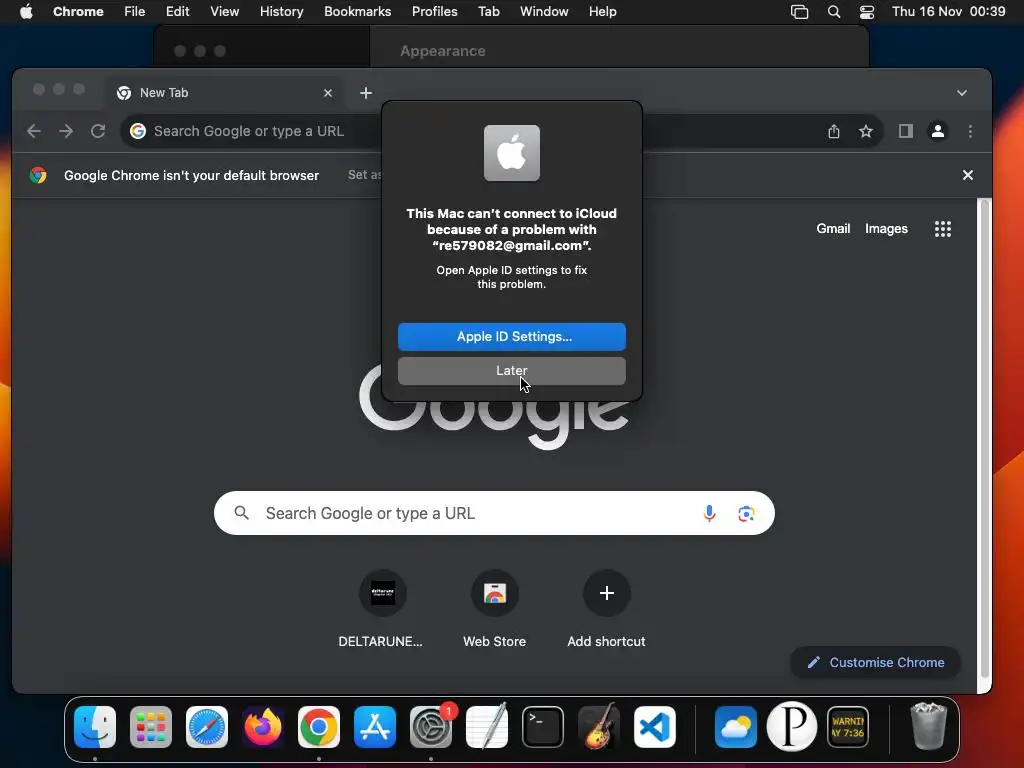This screenshot has width=1024, height=768.
Task: Open the Bookmarks menu
Action: [x=357, y=11]
